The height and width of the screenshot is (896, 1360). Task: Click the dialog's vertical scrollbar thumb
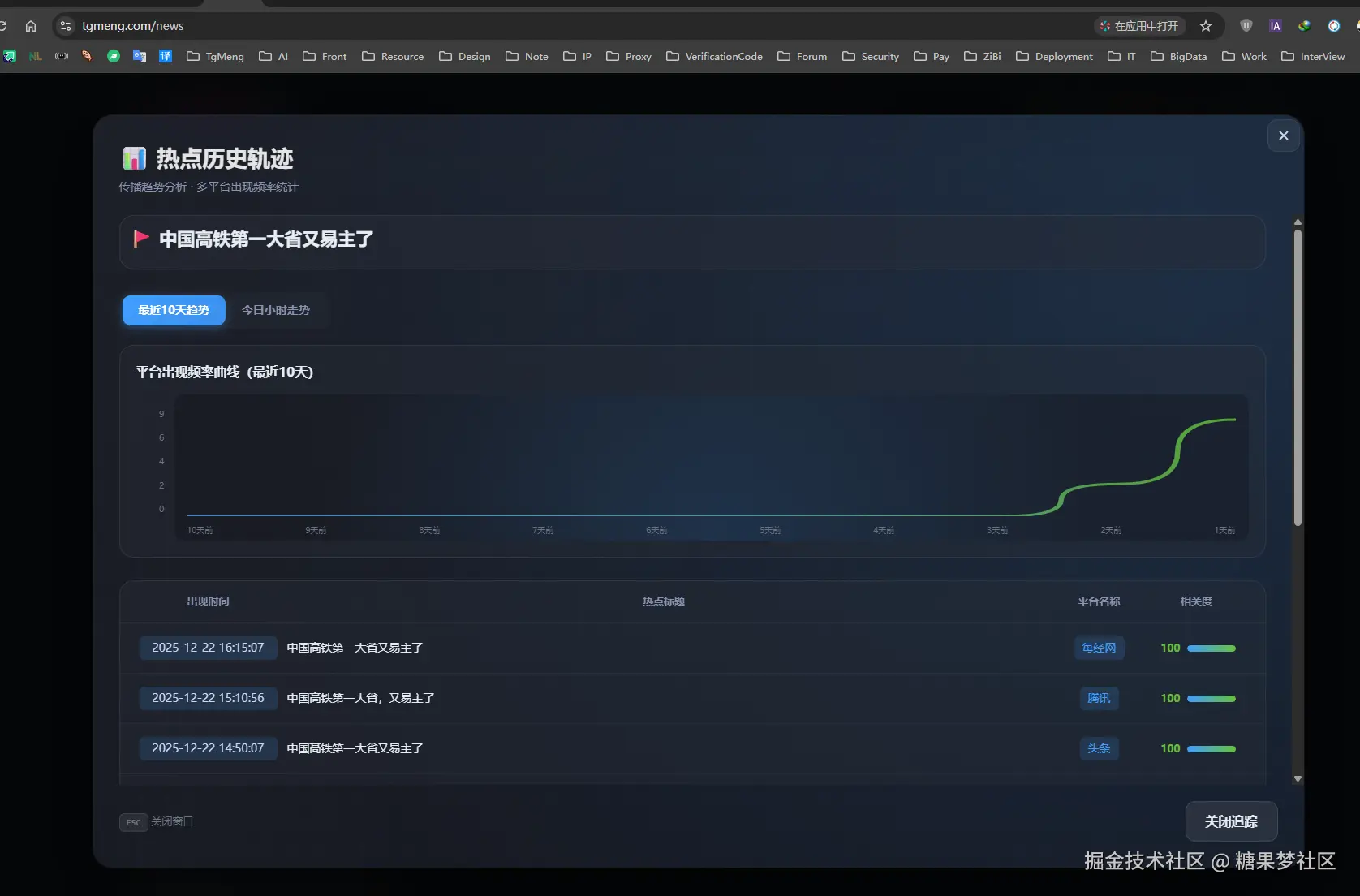1298,377
